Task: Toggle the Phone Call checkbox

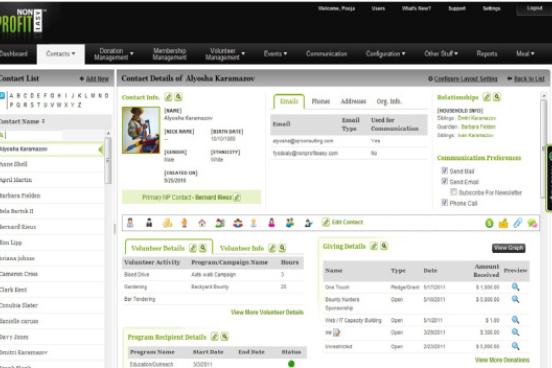Action: click(x=444, y=202)
